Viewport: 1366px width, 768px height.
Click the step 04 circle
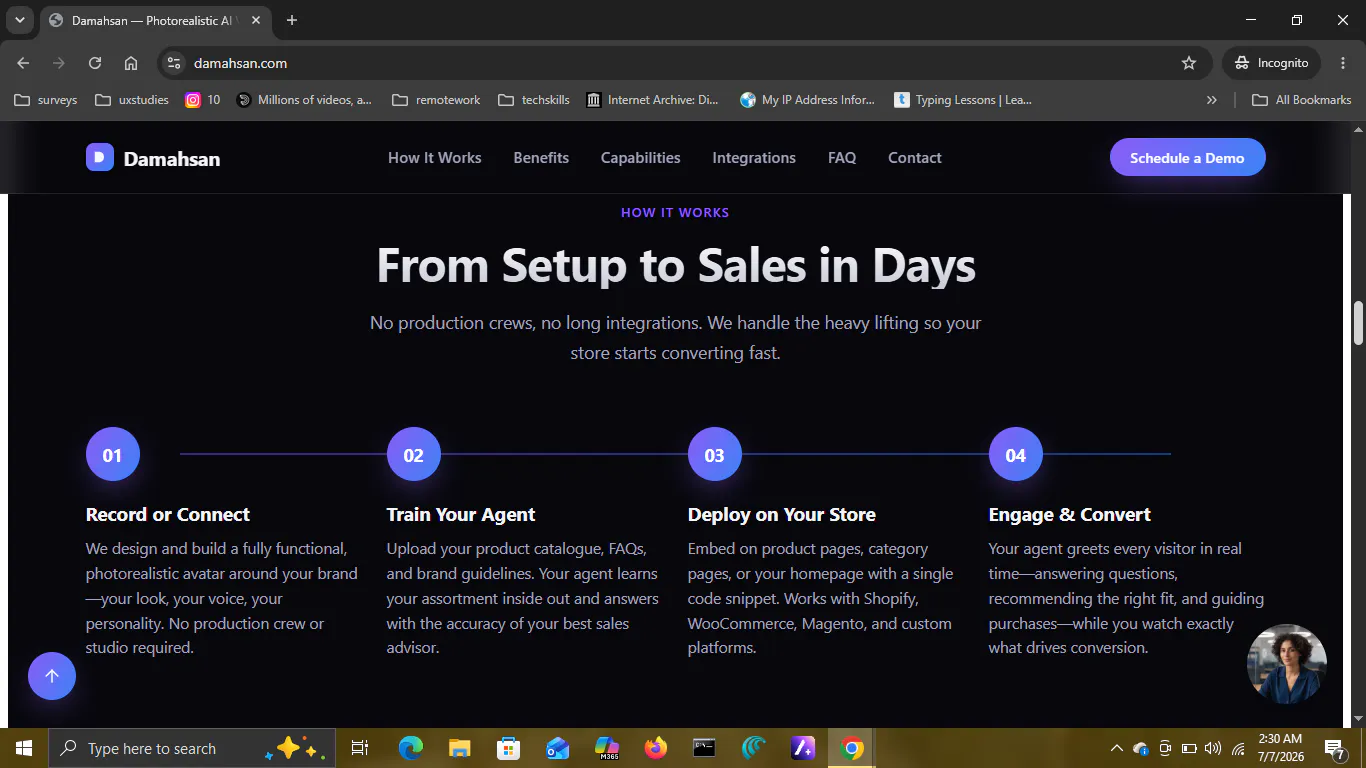[1016, 455]
